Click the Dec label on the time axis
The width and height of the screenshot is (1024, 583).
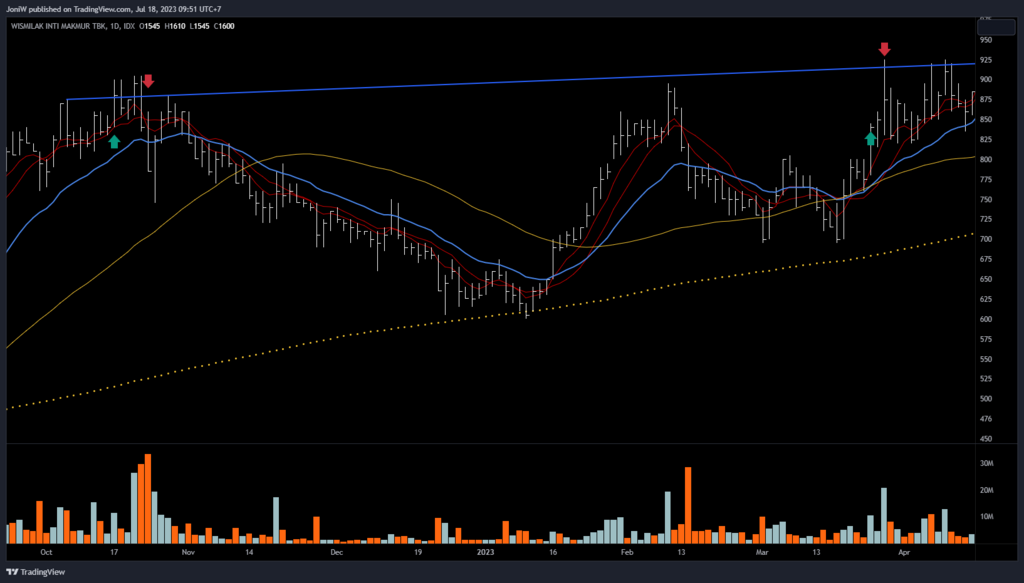tap(336, 551)
